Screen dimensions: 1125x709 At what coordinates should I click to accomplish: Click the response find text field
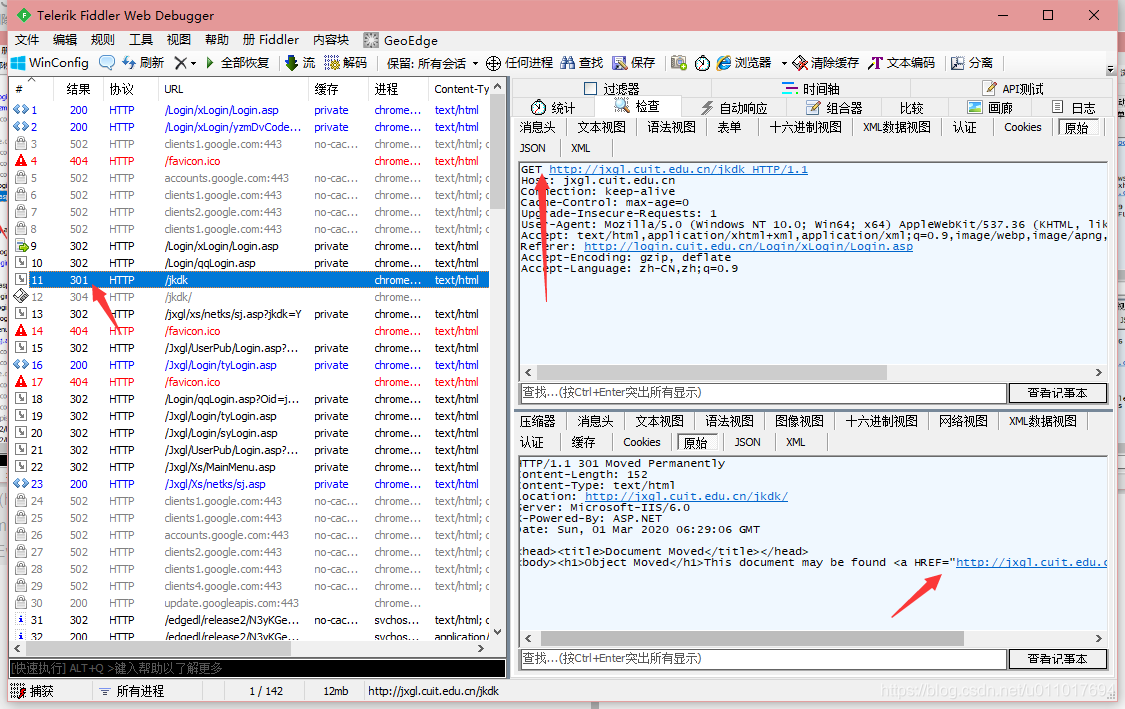point(763,659)
